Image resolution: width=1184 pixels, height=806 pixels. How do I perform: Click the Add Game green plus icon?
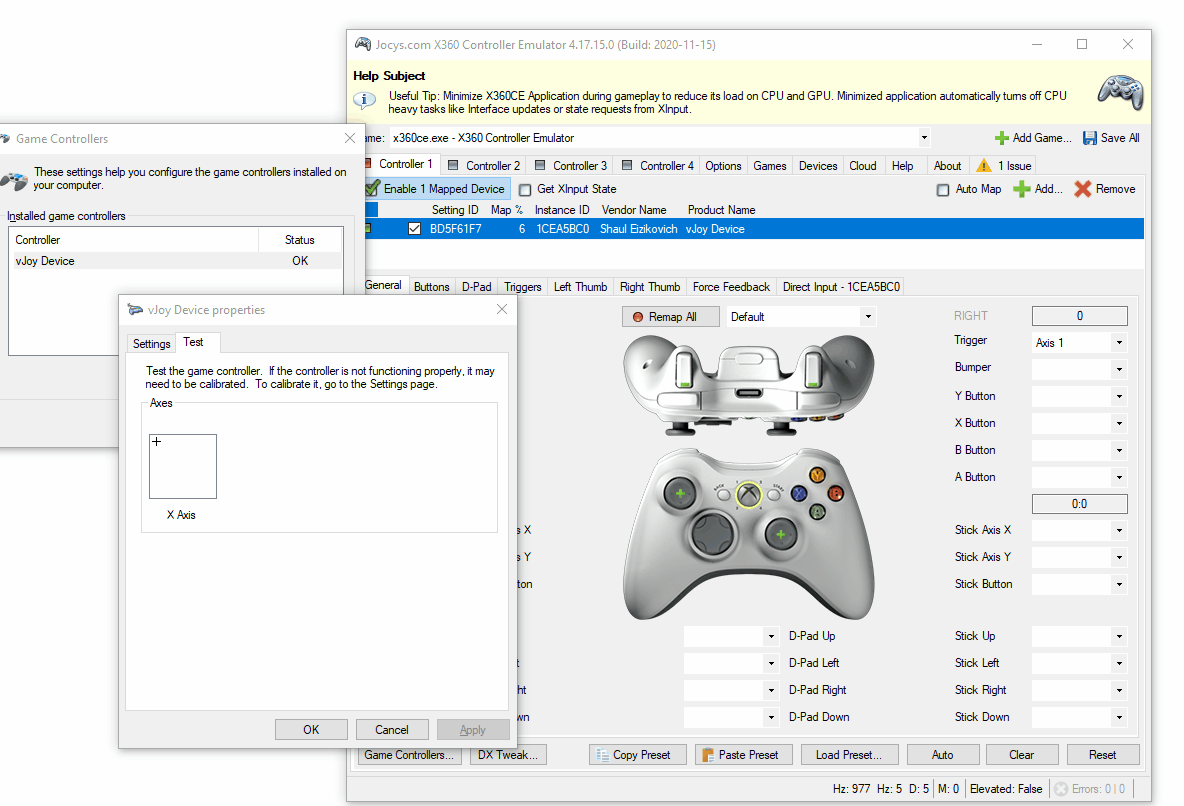[x=1001, y=138]
